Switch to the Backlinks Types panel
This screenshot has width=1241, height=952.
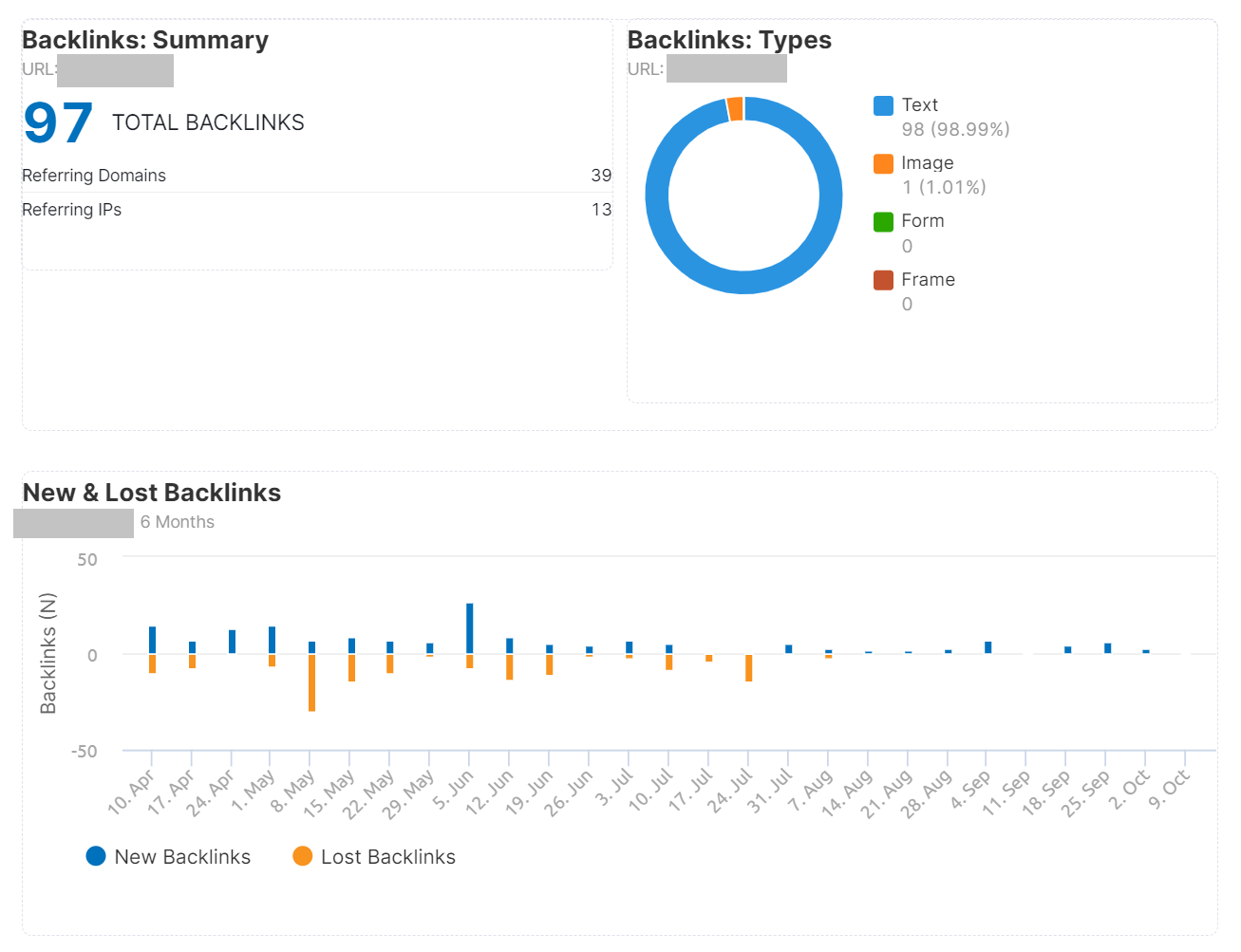pyautogui.click(x=729, y=40)
